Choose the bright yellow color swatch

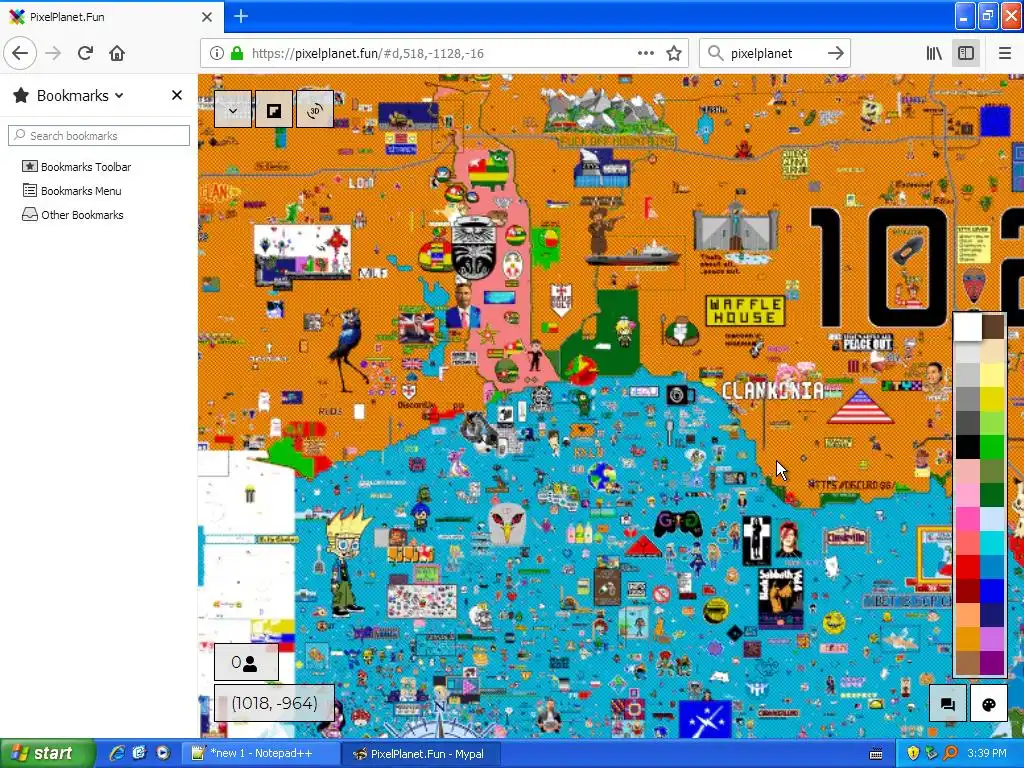click(x=992, y=399)
